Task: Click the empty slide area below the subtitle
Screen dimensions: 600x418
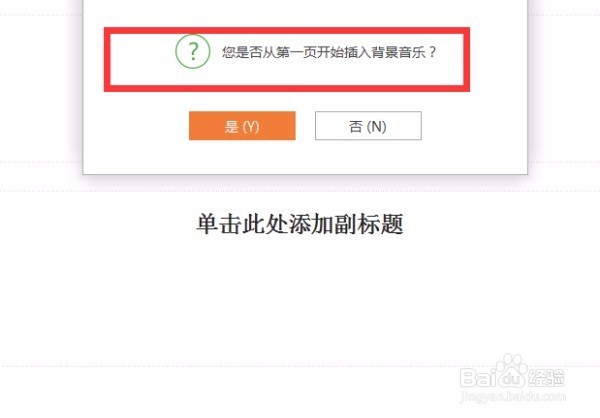Action: point(300,302)
